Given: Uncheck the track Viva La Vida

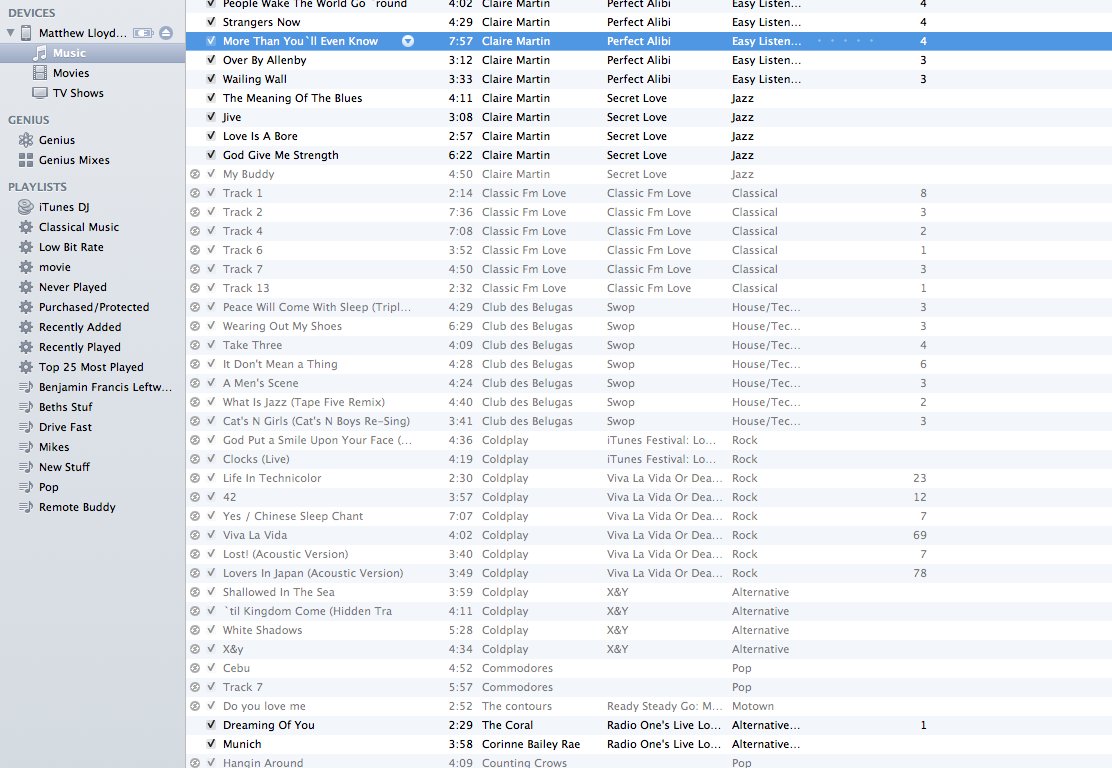Looking at the screenshot, I should click(x=209, y=535).
